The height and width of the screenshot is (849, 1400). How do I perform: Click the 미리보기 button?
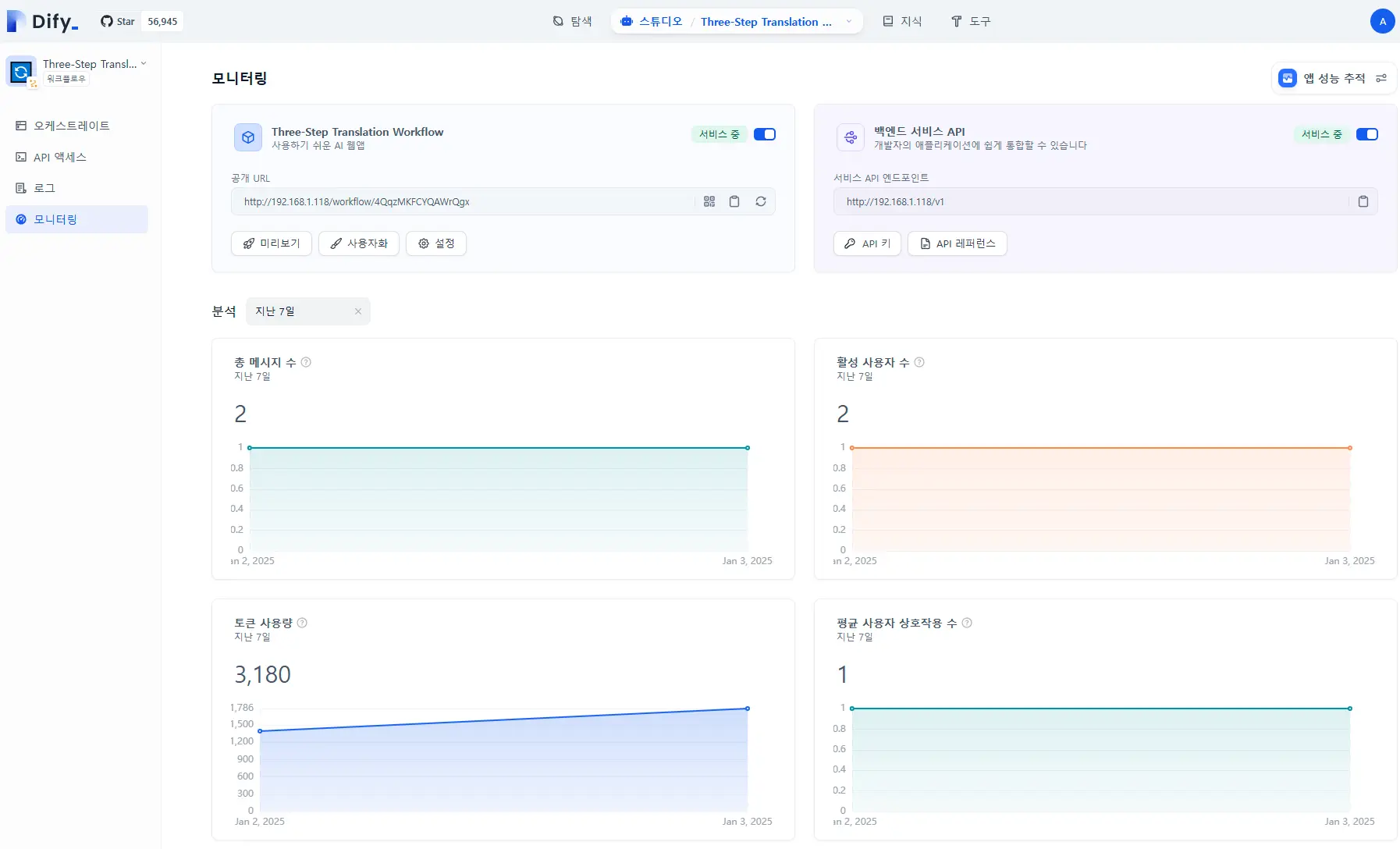272,243
